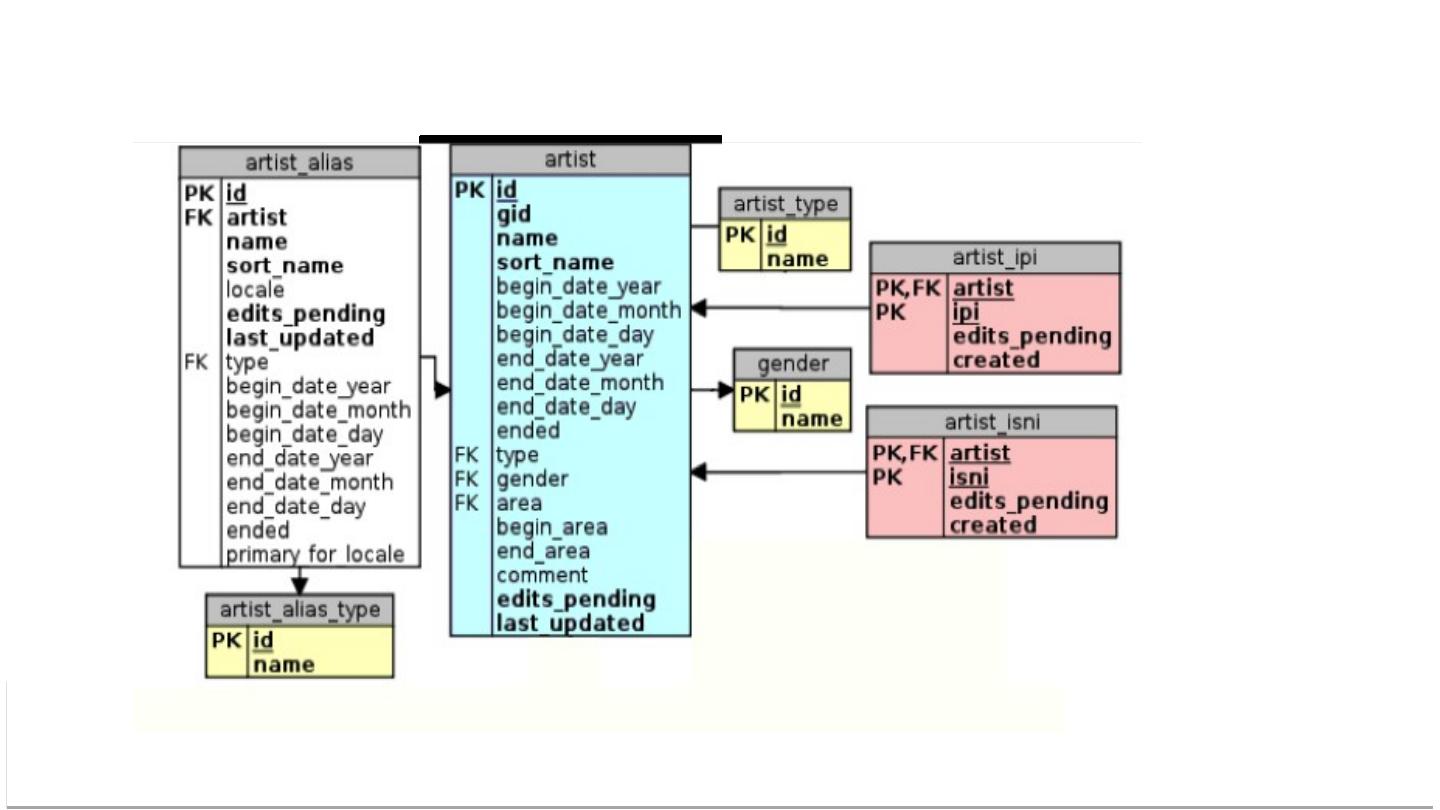The width and height of the screenshot is (1440, 810).
Task: Select the gender foreign key in artist table
Action: coord(532,479)
